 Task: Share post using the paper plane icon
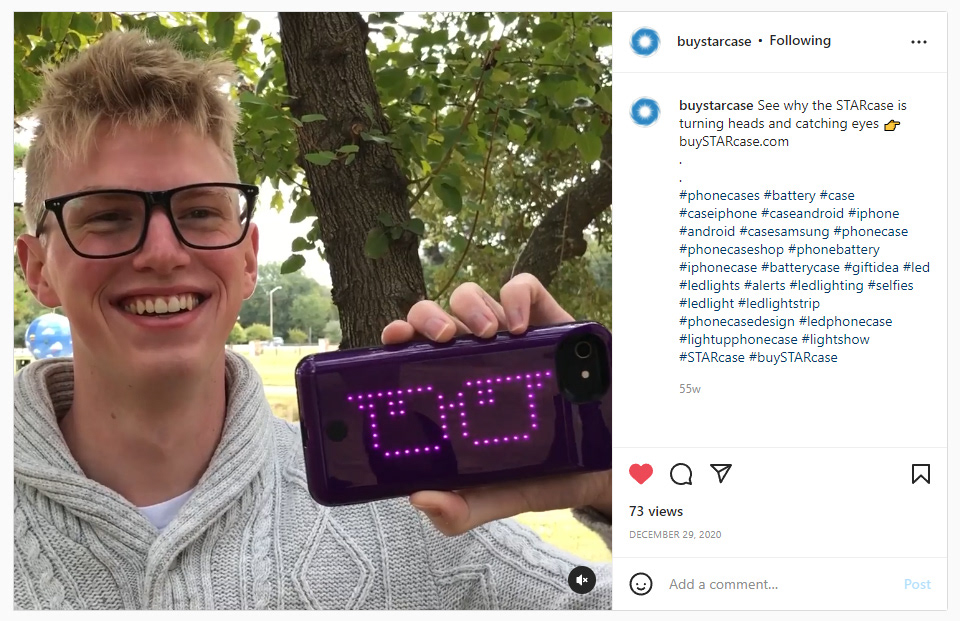pyautogui.click(x=721, y=473)
